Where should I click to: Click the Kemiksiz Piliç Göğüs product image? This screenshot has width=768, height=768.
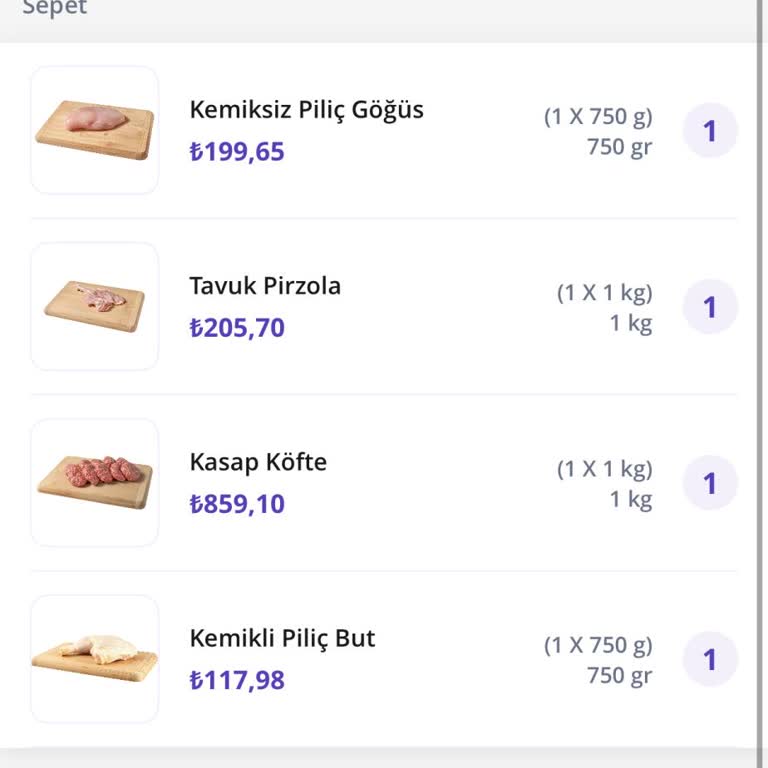(x=95, y=130)
